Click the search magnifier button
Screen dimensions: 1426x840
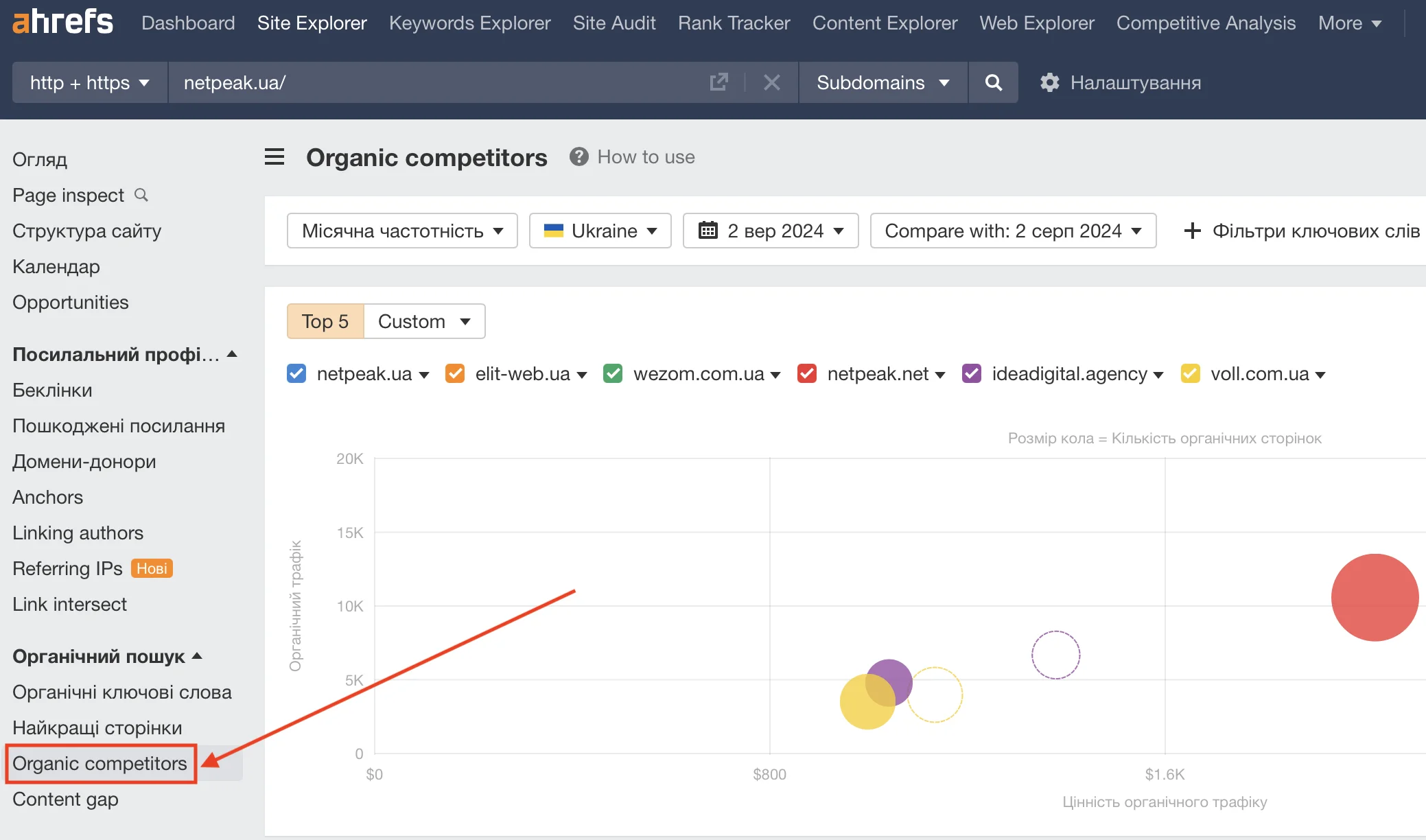click(x=993, y=82)
